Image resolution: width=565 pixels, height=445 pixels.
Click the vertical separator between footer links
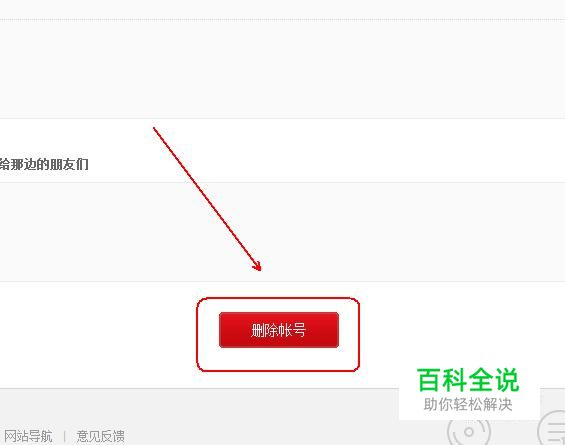[64, 436]
